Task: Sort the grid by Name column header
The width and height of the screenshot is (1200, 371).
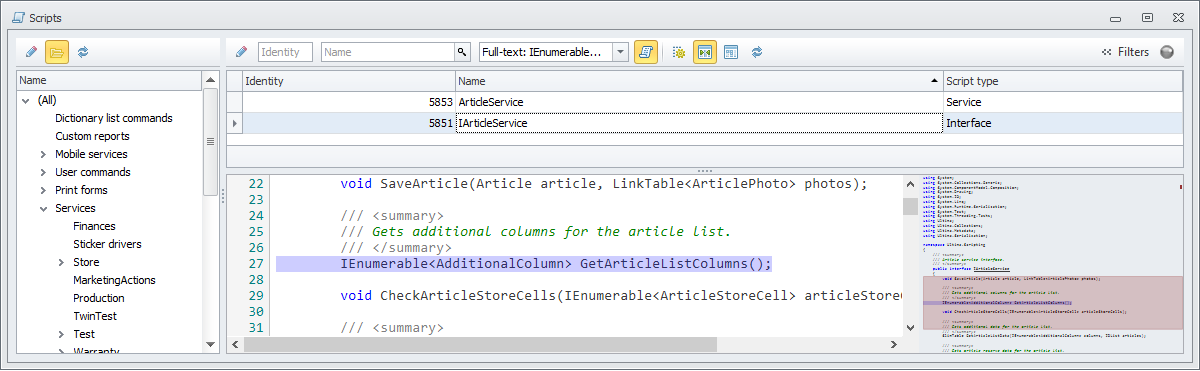Action: point(699,81)
